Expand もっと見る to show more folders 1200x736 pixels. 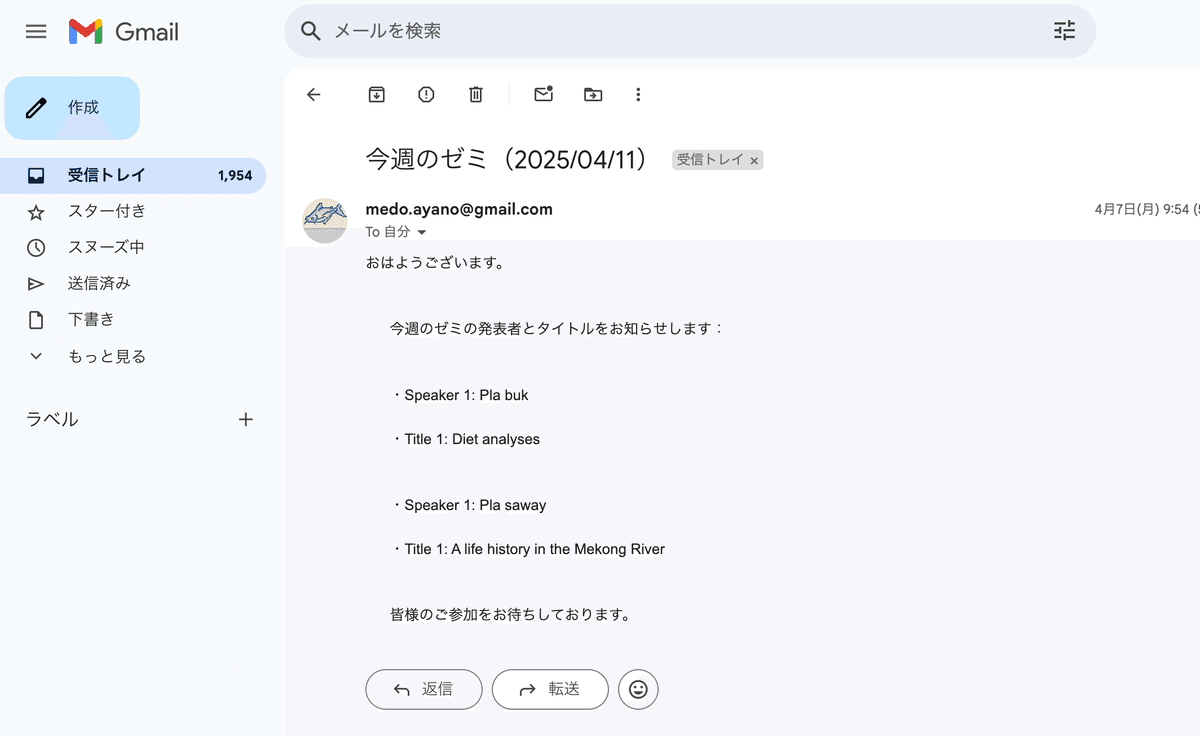click(107, 355)
